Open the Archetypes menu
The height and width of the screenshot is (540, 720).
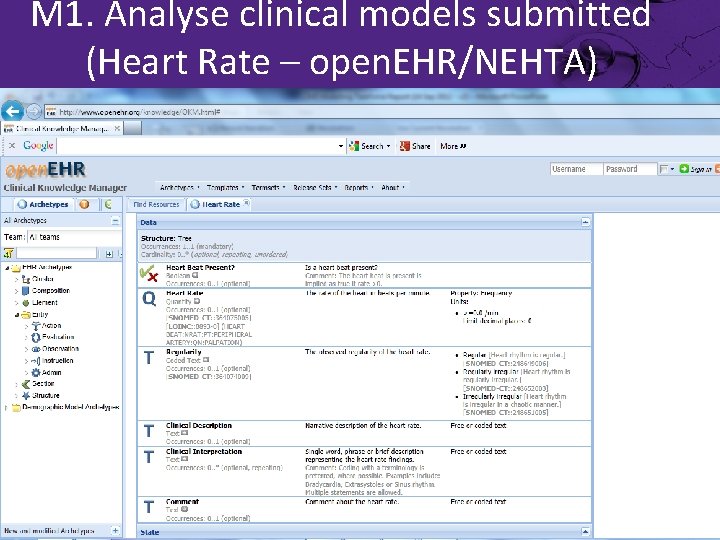pyautogui.click(x=179, y=187)
